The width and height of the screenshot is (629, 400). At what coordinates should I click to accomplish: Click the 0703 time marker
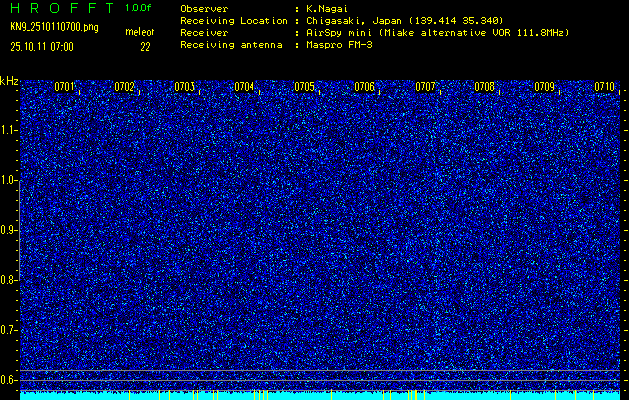185,87
